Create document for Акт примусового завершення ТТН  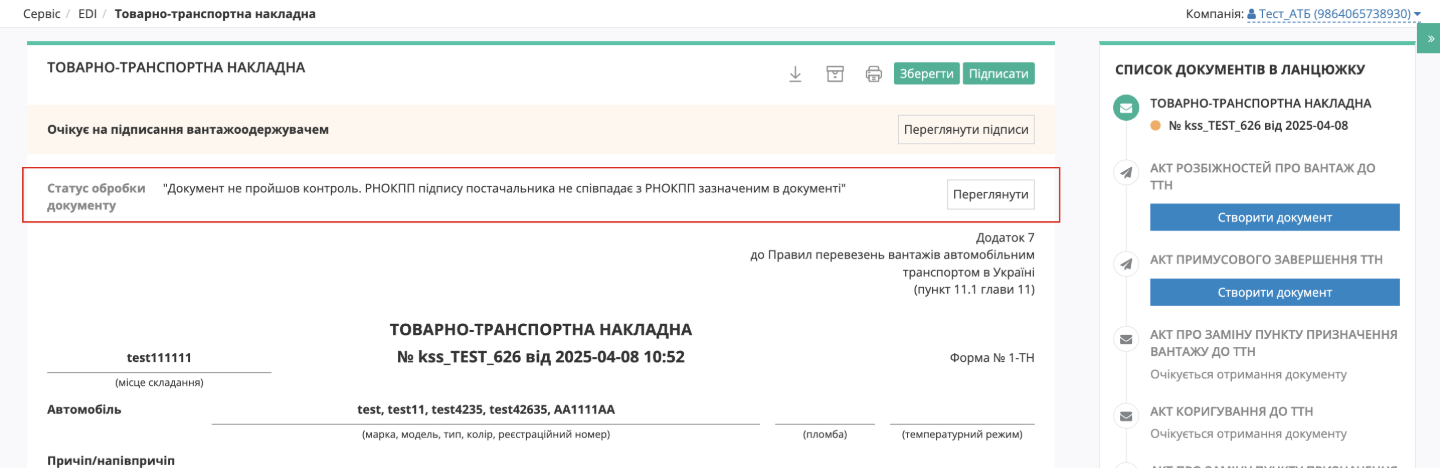point(1274,292)
